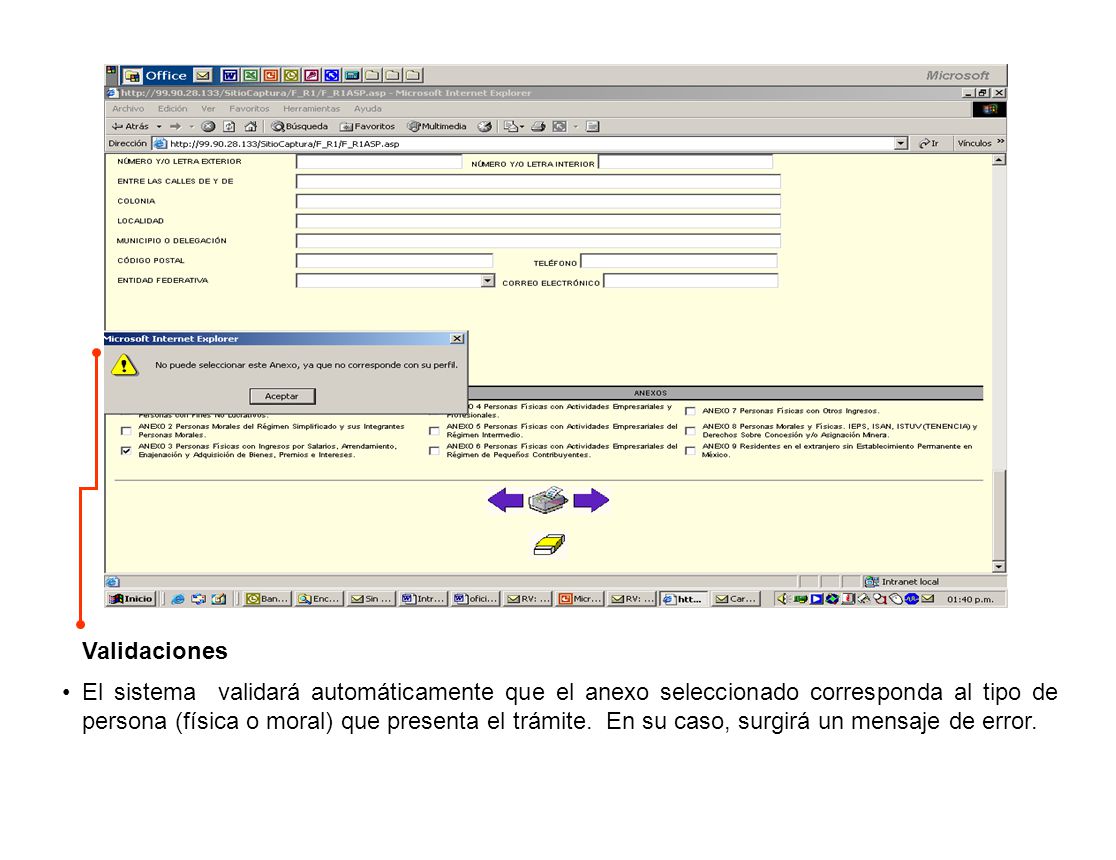The height and width of the screenshot is (860, 1116).
Task: Open the Ver menu
Action: [208, 109]
